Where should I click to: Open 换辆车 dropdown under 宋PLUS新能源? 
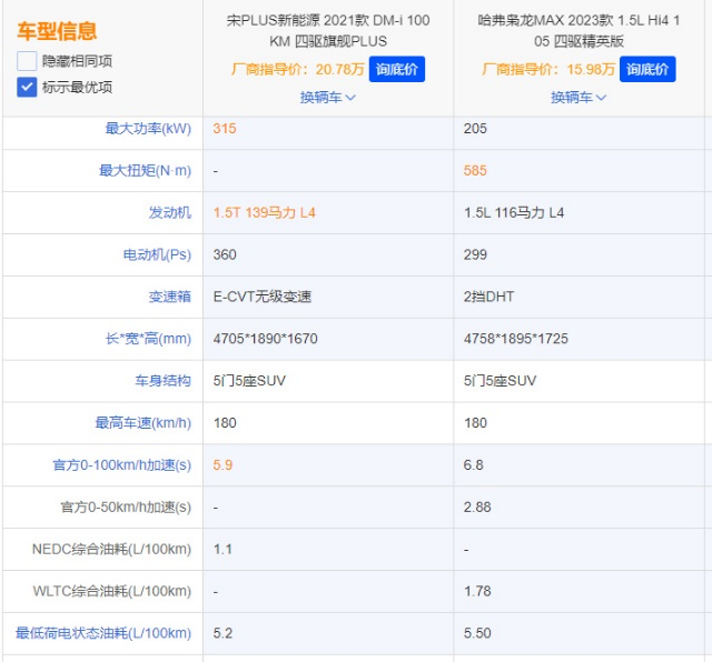[328, 97]
